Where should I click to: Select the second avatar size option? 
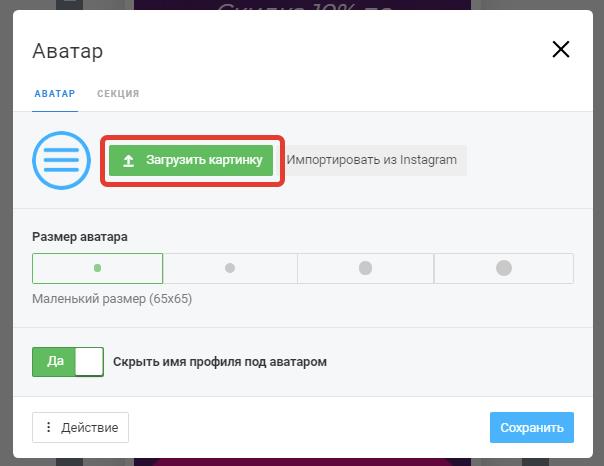(230, 268)
